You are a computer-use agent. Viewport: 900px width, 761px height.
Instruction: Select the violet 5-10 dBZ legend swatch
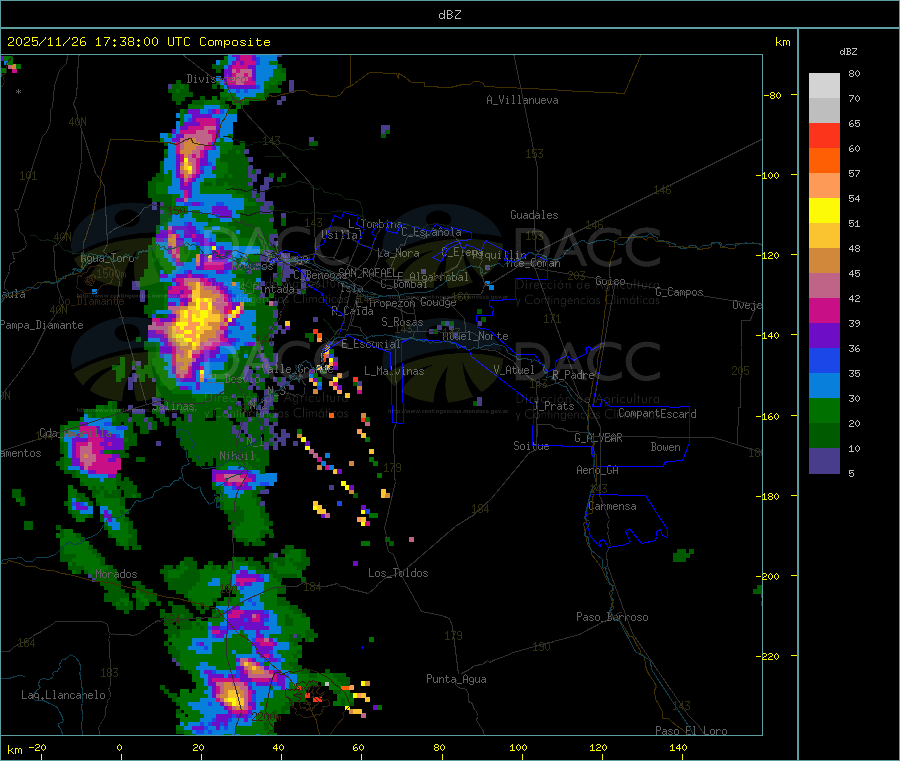pyautogui.click(x=824, y=461)
